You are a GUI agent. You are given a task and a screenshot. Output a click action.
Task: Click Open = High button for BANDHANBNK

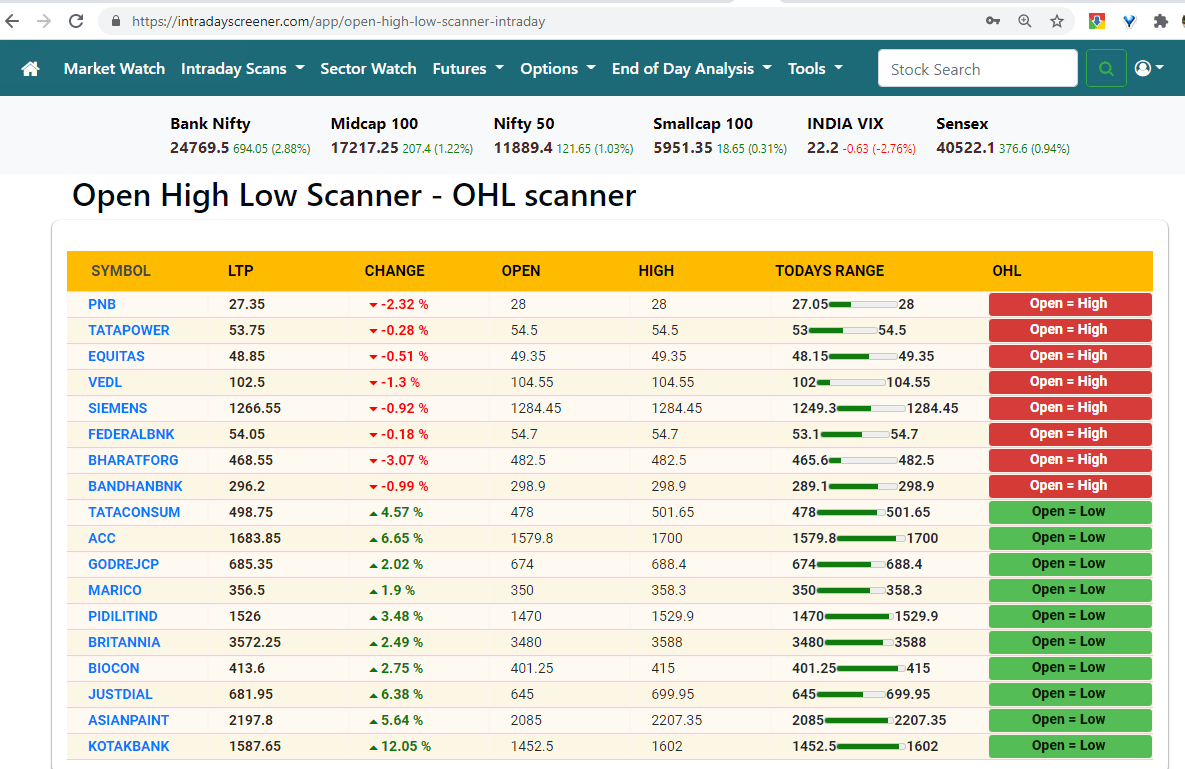tap(1070, 486)
